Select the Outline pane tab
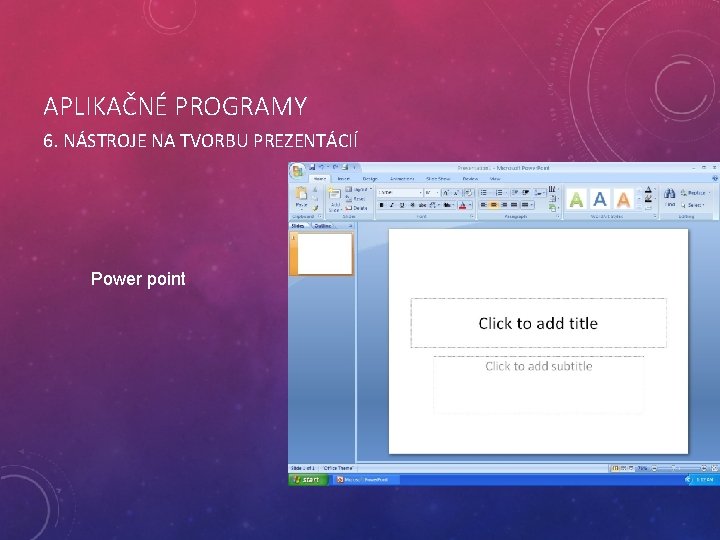The width and height of the screenshot is (720, 540). (x=323, y=226)
